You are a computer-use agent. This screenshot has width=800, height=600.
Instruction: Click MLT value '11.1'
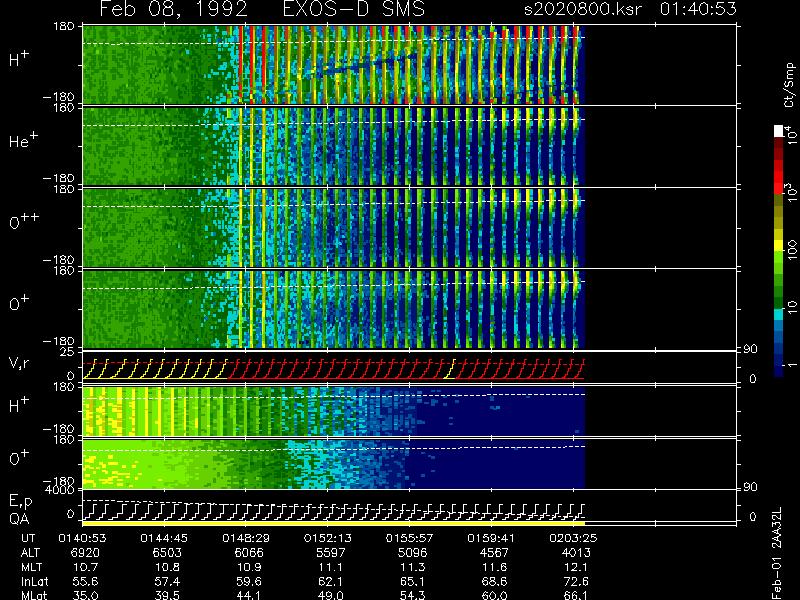click(x=331, y=567)
